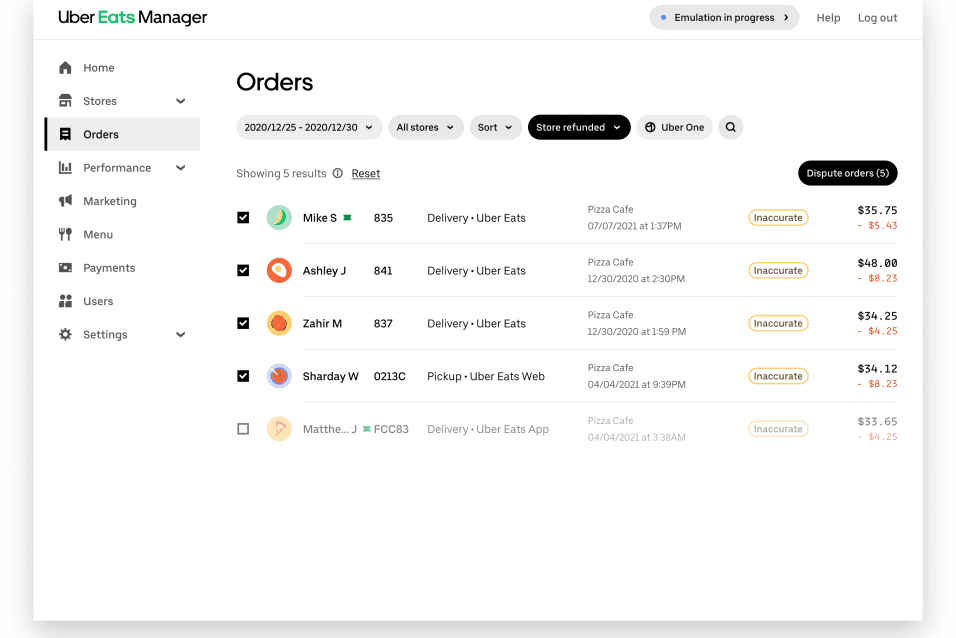Viewport: 956px width, 638px height.
Task: Click order number 837
Action: click(x=383, y=323)
